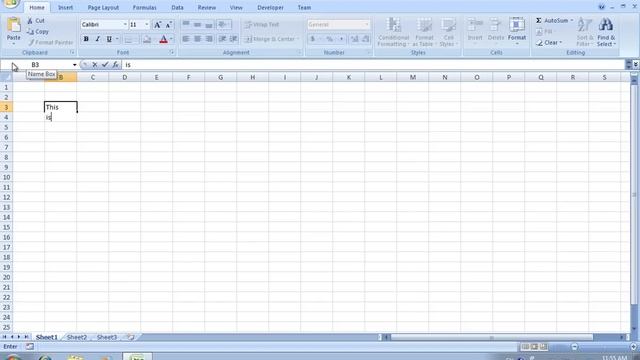Decrease font size with Shrink Font icon

click(169, 24)
